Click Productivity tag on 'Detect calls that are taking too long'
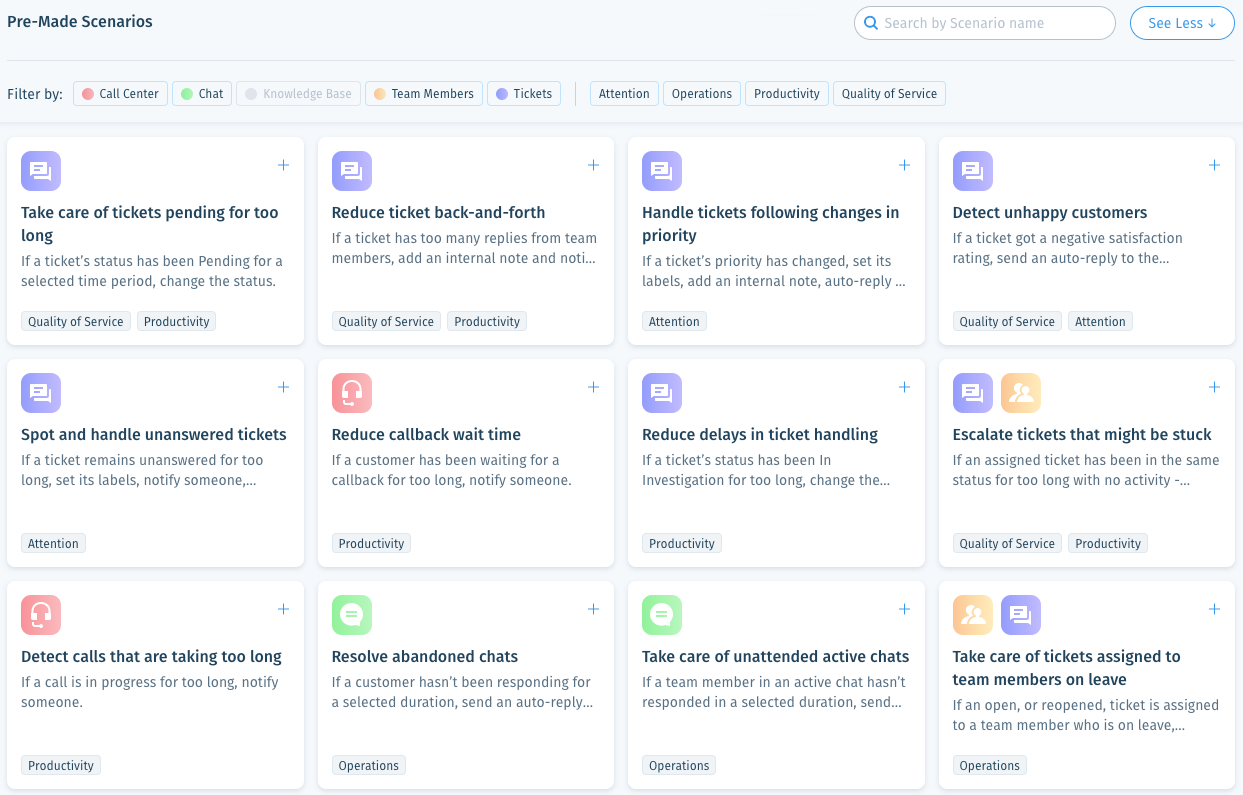The width and height of the screenshot is (1243, 795). [61, 766]
